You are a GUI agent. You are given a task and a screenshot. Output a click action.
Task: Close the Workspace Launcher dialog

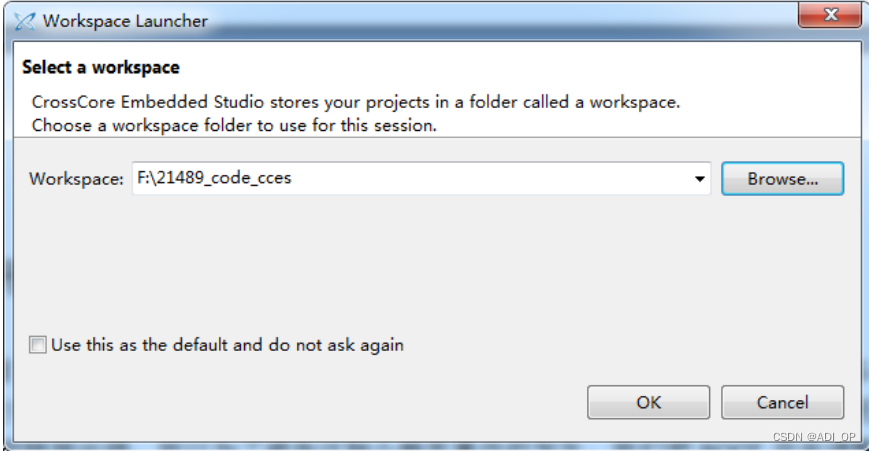point(830,14)
